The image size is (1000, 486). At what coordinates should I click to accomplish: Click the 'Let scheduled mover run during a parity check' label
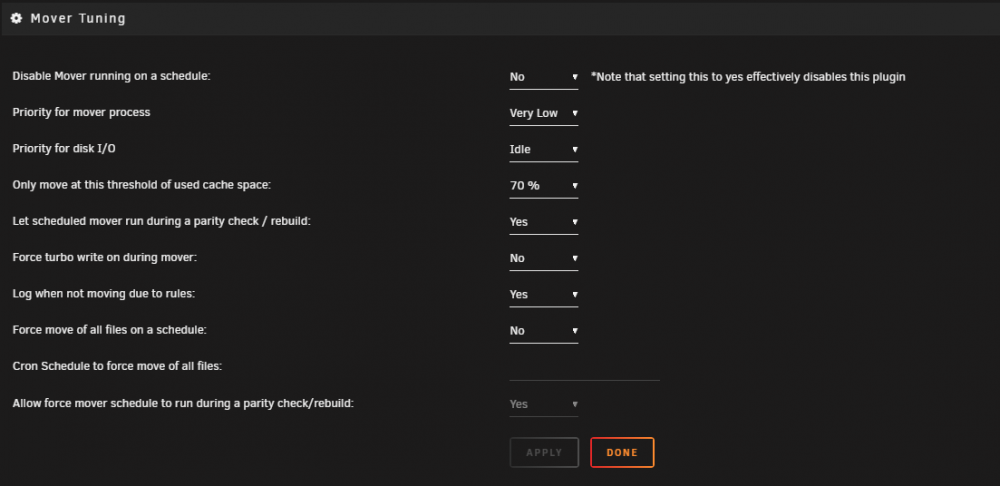tap(161, 221)
